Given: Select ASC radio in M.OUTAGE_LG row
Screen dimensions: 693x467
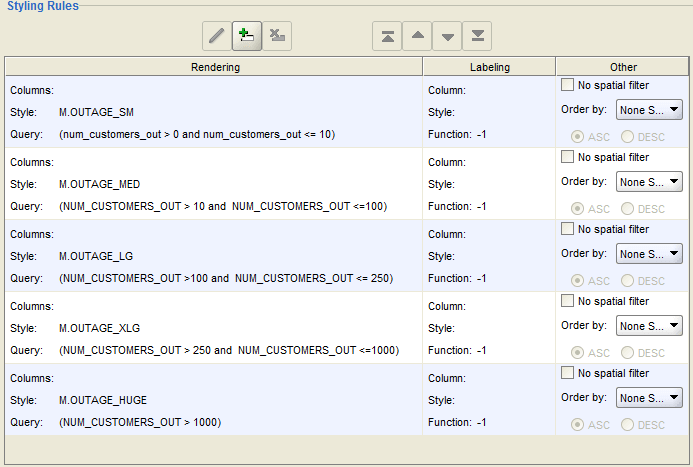Looking at the screenshot, I should [577, 281].
